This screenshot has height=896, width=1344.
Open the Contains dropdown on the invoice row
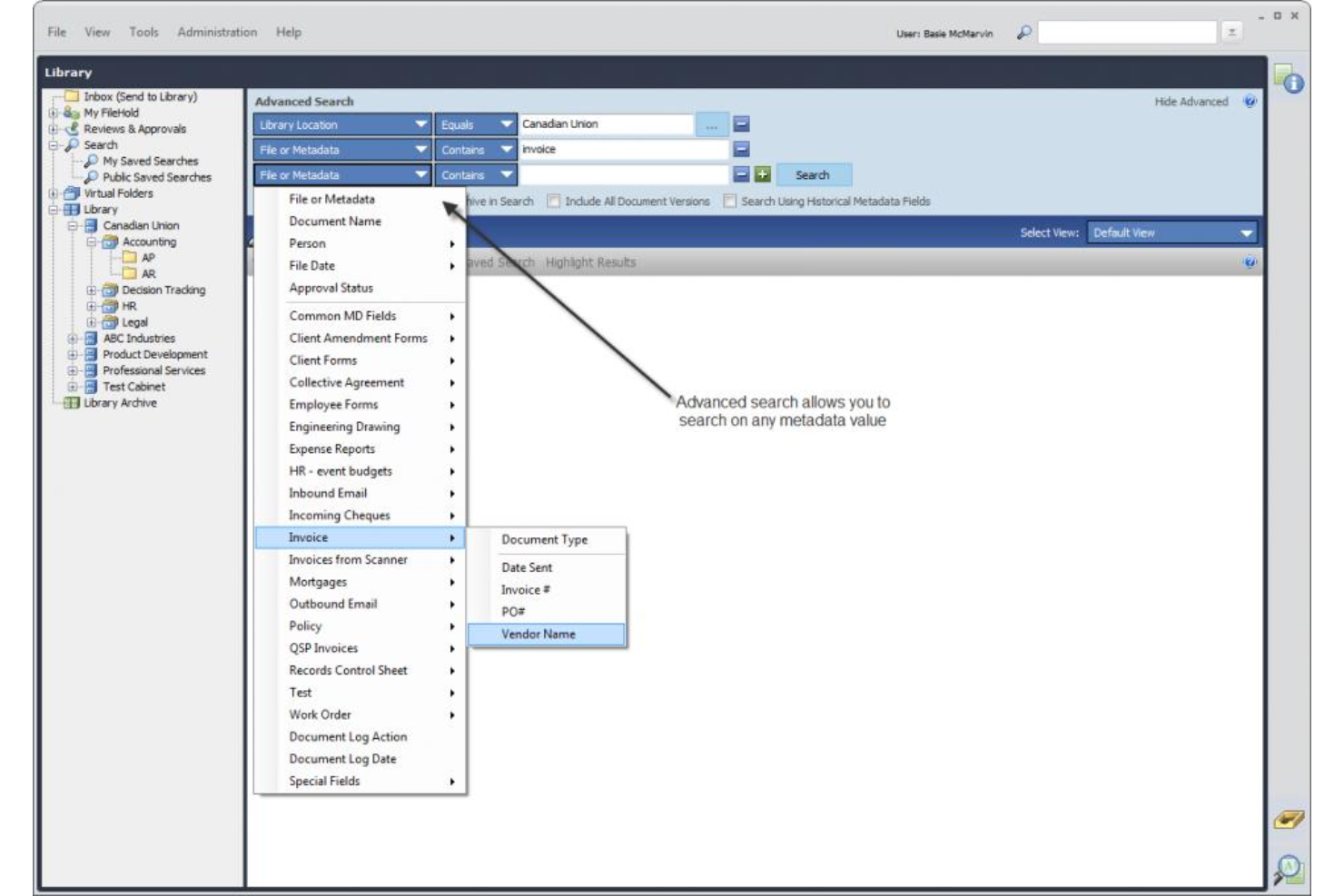476,150
